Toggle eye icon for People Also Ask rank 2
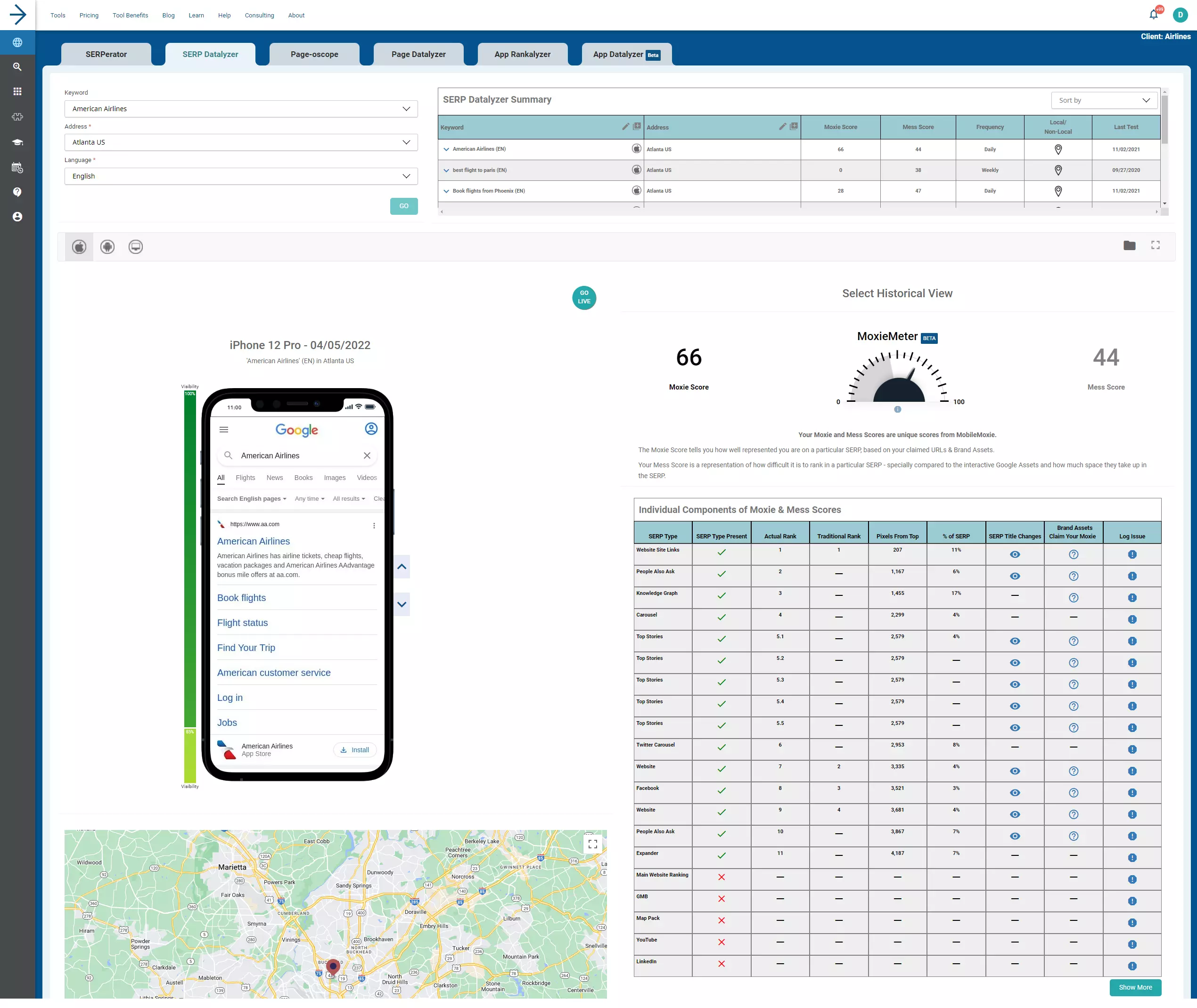 [x=1015, y=577]
